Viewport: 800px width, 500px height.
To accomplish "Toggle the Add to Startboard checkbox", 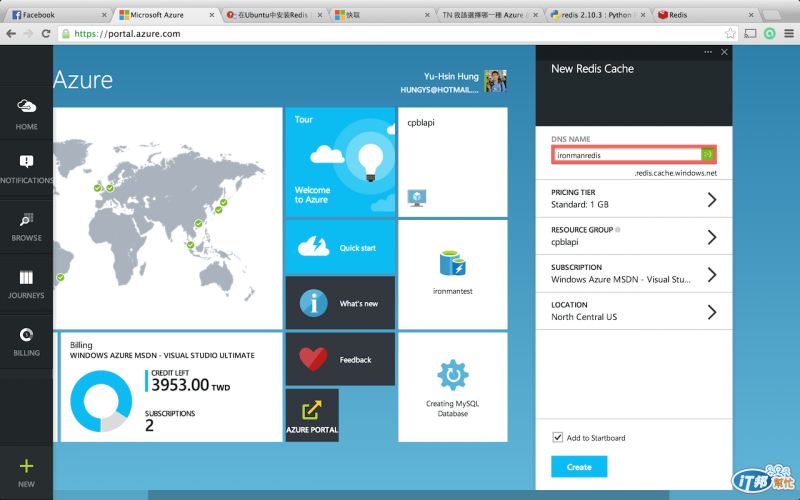I will click(x=557, y=437).
